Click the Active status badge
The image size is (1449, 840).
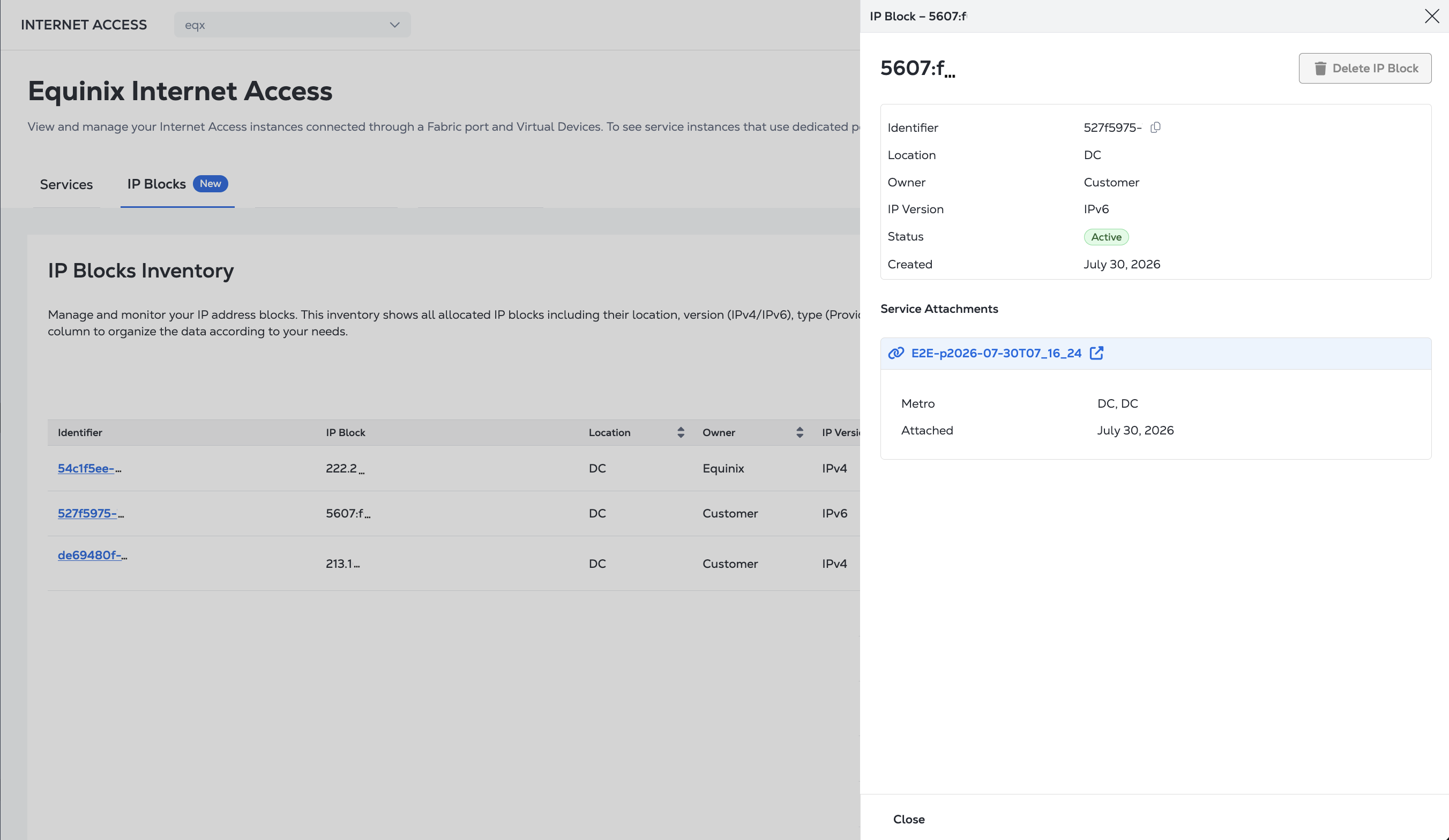[1106, 237]
